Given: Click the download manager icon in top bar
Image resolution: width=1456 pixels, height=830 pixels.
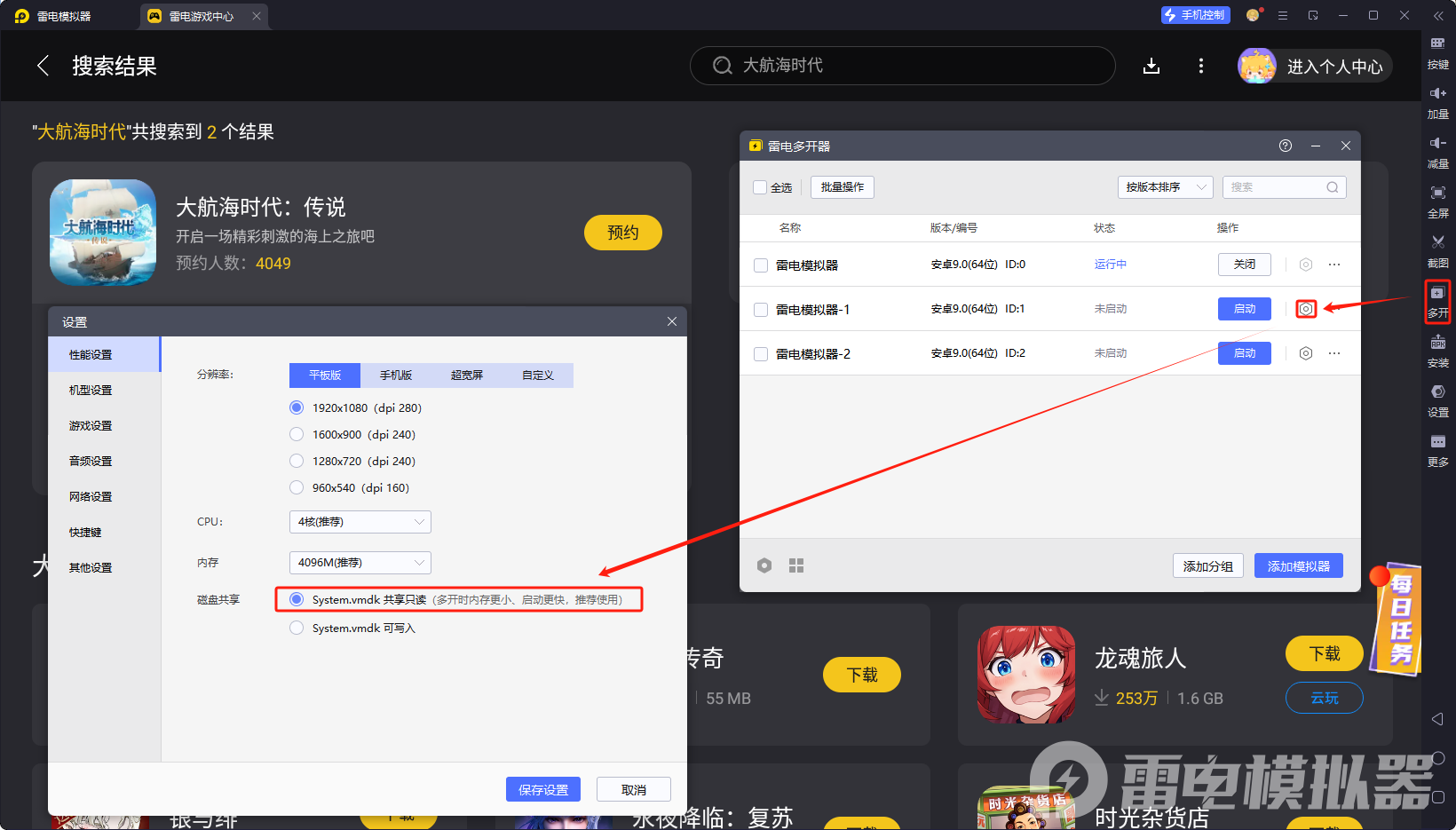Looking at the screenshot, I should tap(1151, 66).
